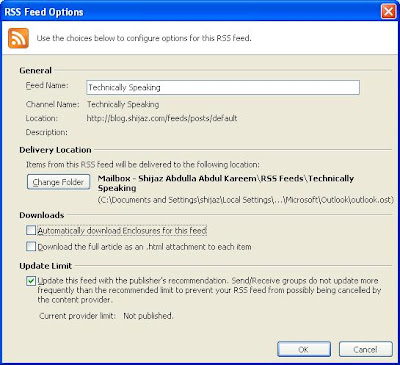Image resolution: width=400 pixels, height=365 pixels.
Task: Confirm settings with the OK button
Action: [x=304, y=349]
